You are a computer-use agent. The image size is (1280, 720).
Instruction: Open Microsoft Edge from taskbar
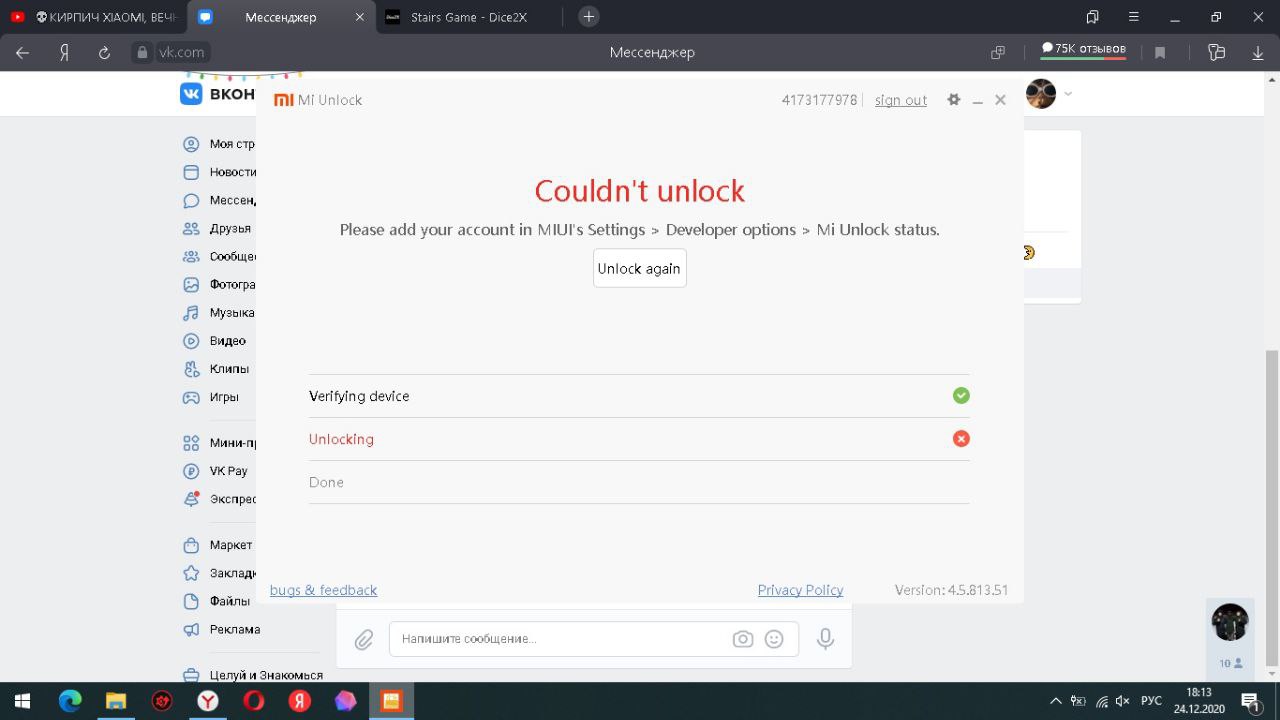[x=69, y=701]
